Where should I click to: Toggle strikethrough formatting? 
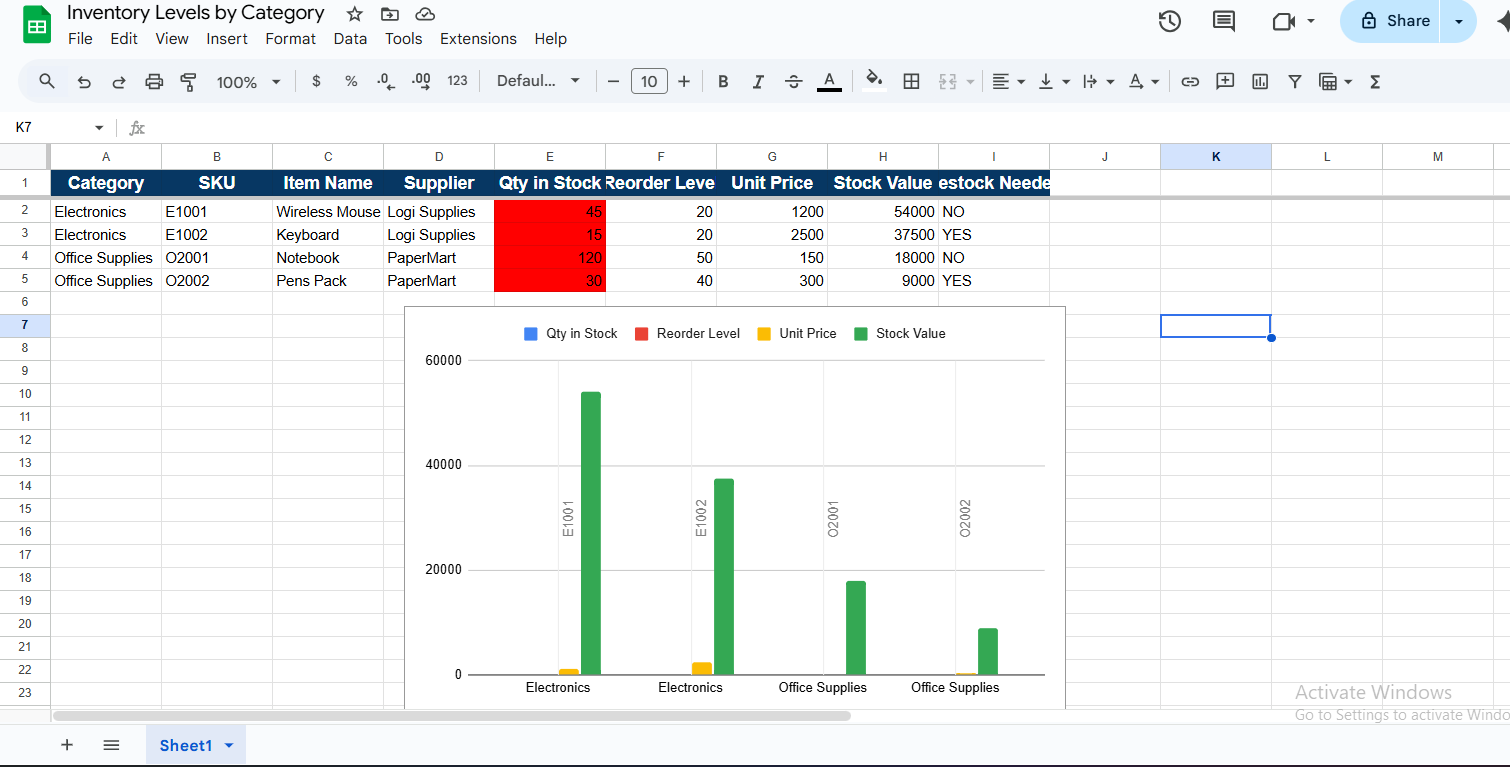[x=793, y=81]
